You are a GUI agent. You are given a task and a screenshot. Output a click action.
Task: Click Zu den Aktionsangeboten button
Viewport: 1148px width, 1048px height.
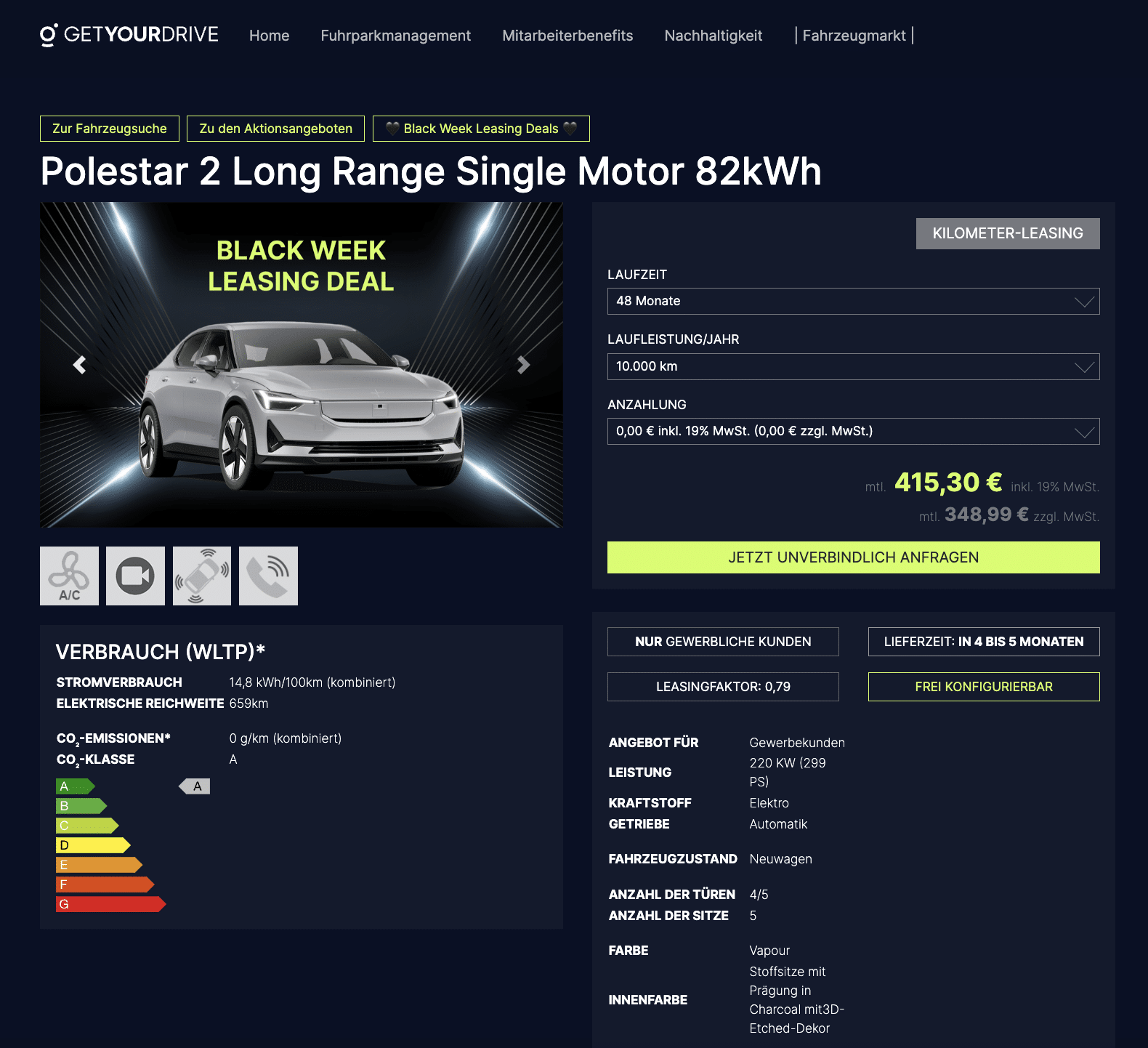point(275,129)
